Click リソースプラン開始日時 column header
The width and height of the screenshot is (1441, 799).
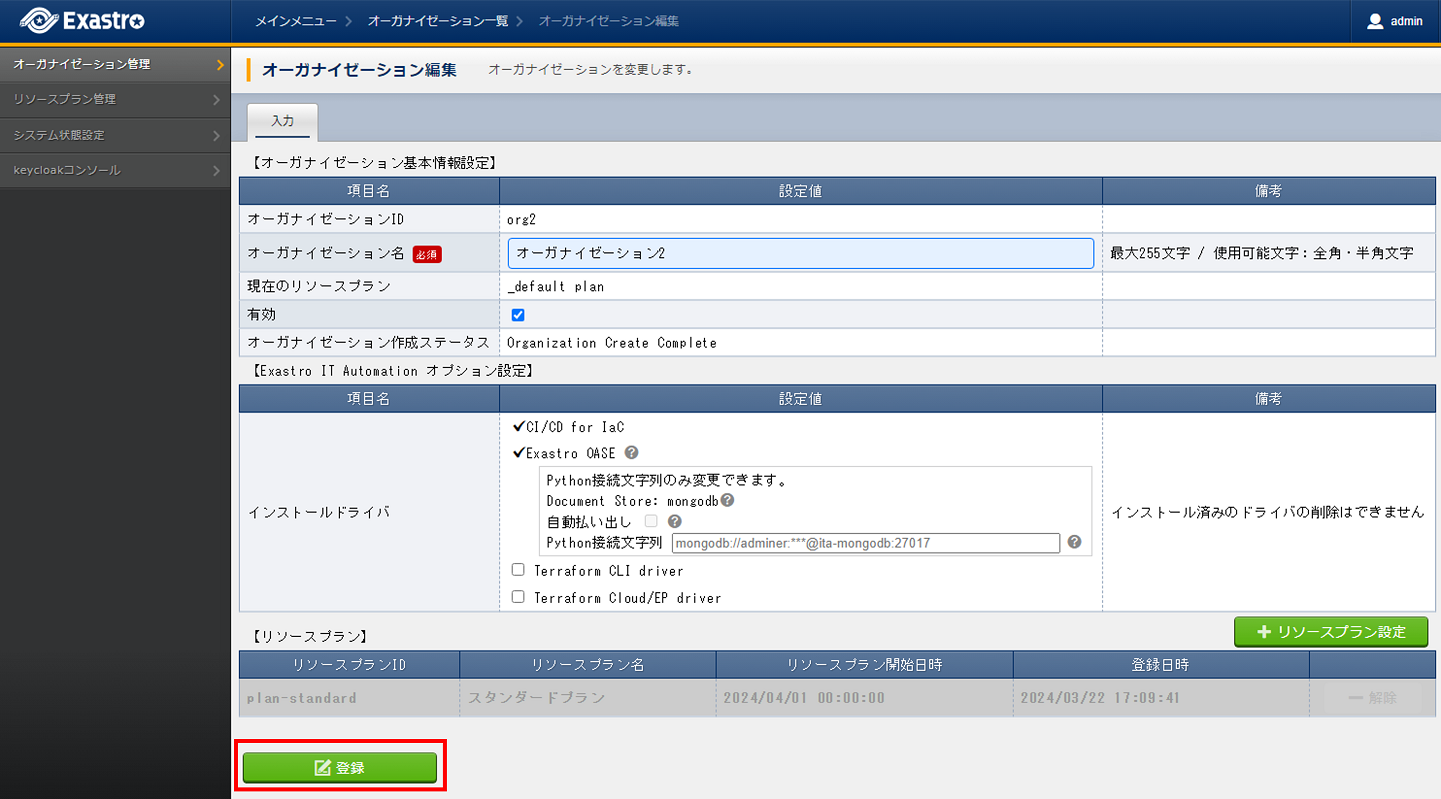[x=865, y=664]
